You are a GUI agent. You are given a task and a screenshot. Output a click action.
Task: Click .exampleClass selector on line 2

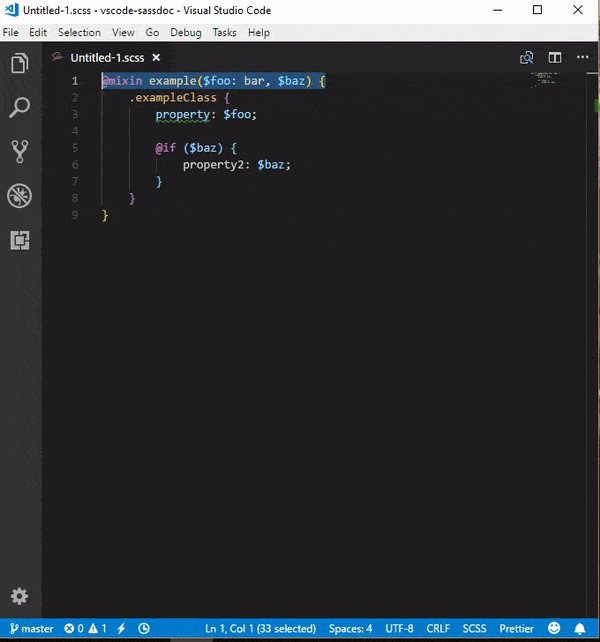(x=173, y=97)
